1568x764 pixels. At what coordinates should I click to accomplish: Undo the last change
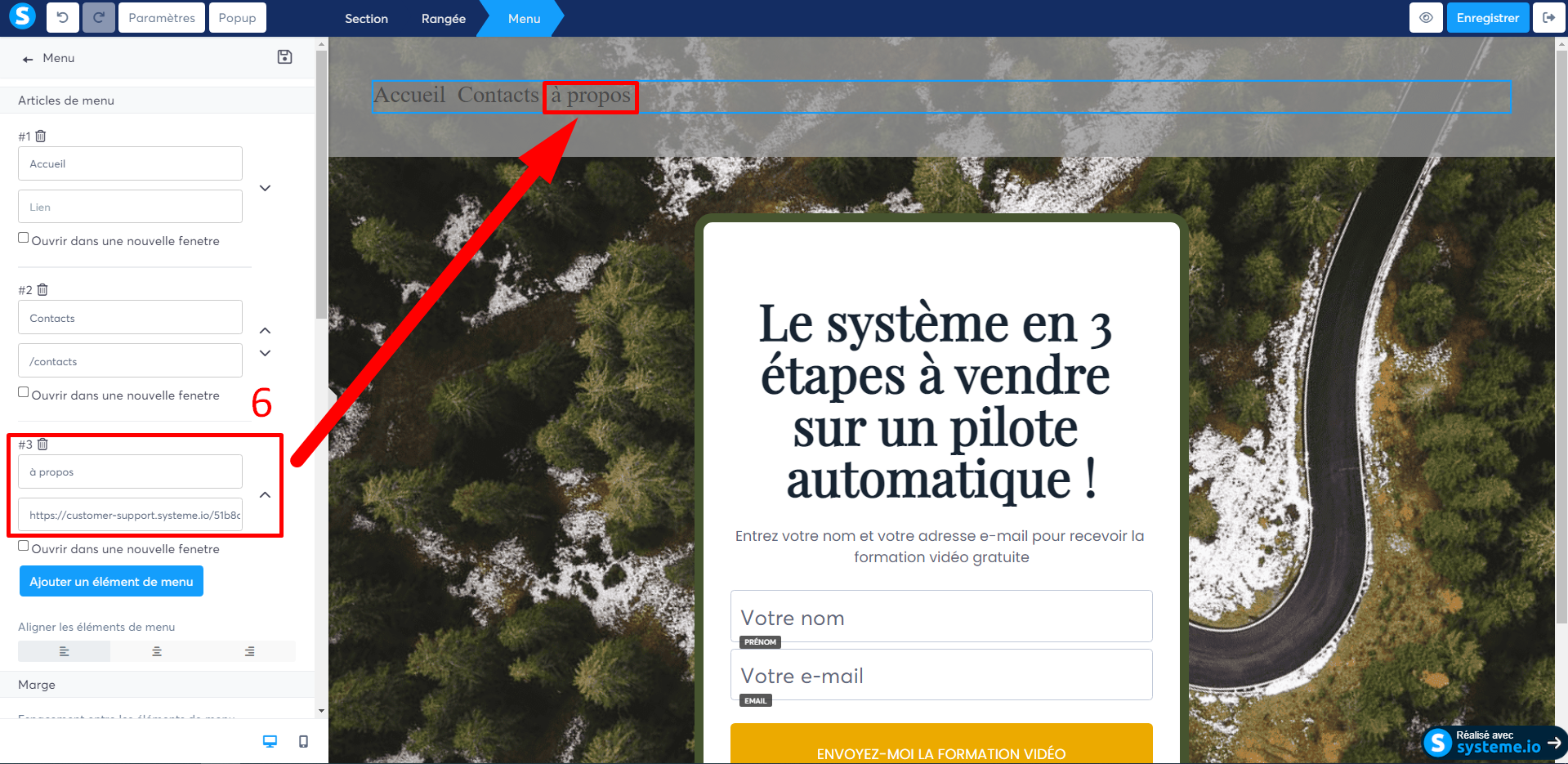click(63, 18)
